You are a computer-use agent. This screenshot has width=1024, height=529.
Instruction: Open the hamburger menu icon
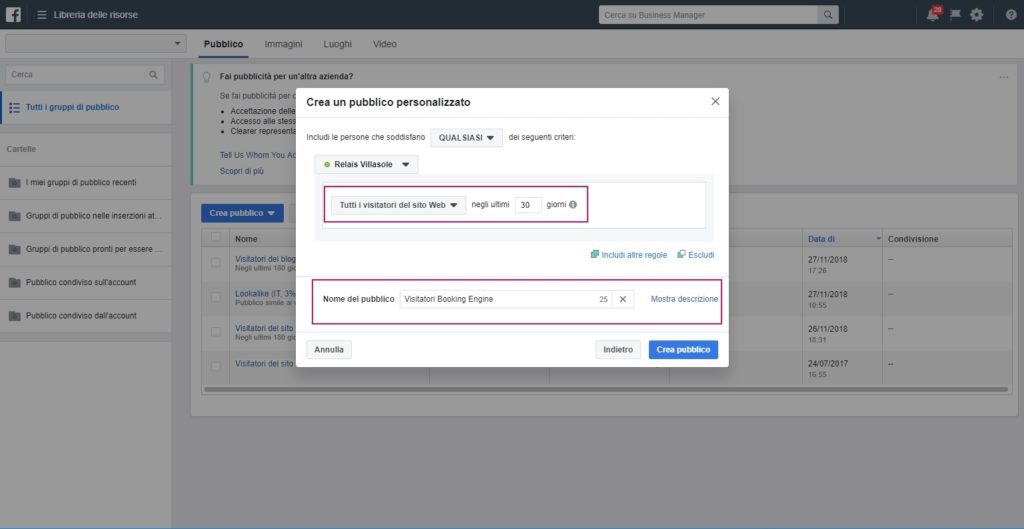click(41, 15)
